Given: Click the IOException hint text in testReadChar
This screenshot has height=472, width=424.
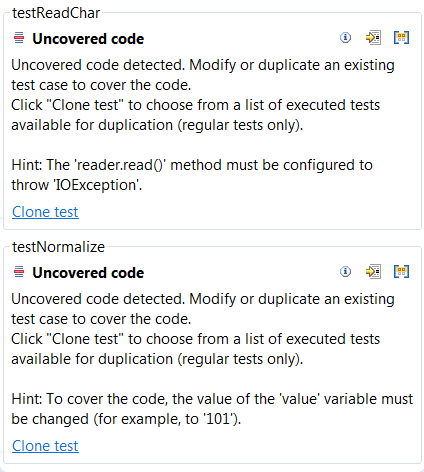Looking at the screenshot, I should 192,175.
